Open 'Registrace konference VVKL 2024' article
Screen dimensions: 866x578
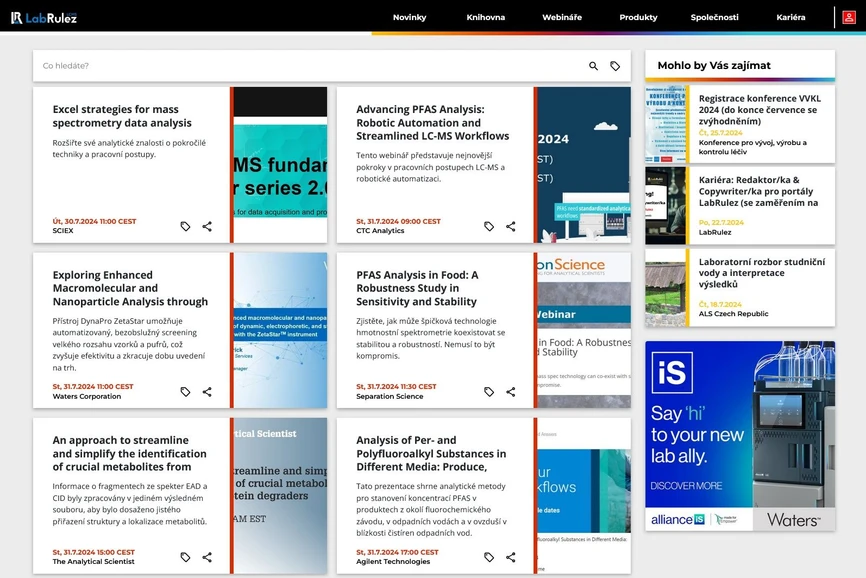click(760, 109)
